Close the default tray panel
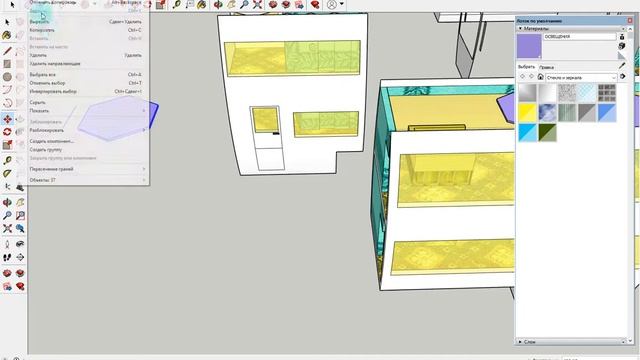This screenshot has width=640, height=360. tap(630, 20)
